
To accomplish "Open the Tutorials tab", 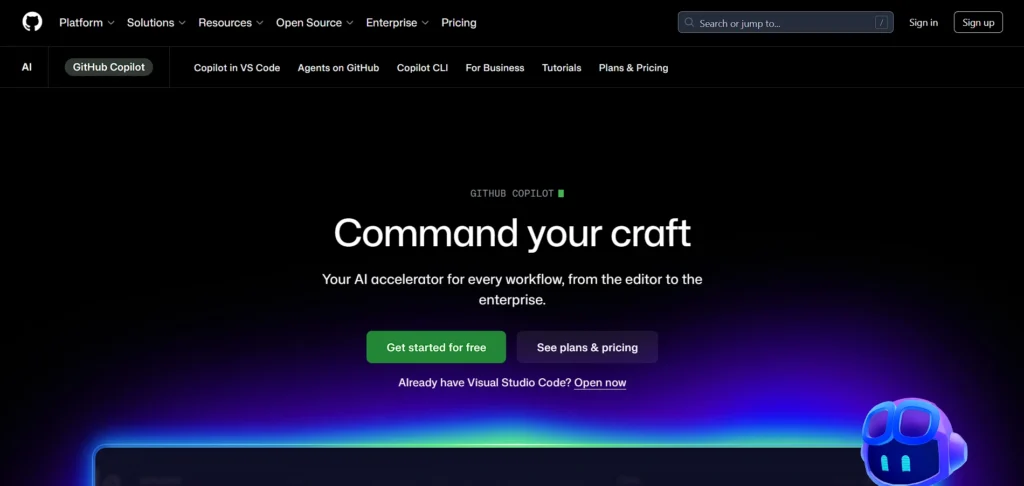I will click(x=562, y=67).
